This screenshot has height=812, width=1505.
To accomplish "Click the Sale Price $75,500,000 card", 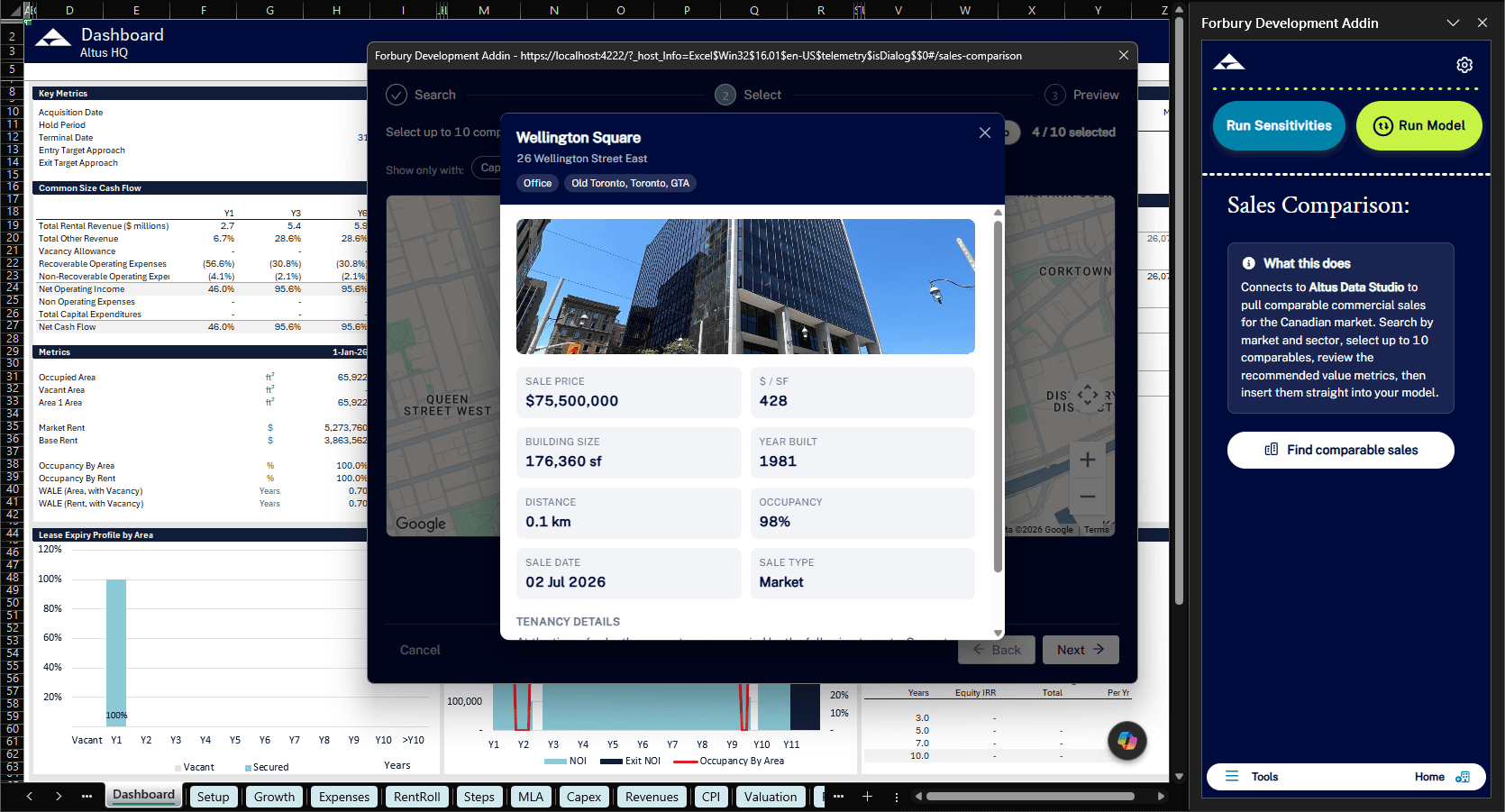I will [x=629, y=392].
